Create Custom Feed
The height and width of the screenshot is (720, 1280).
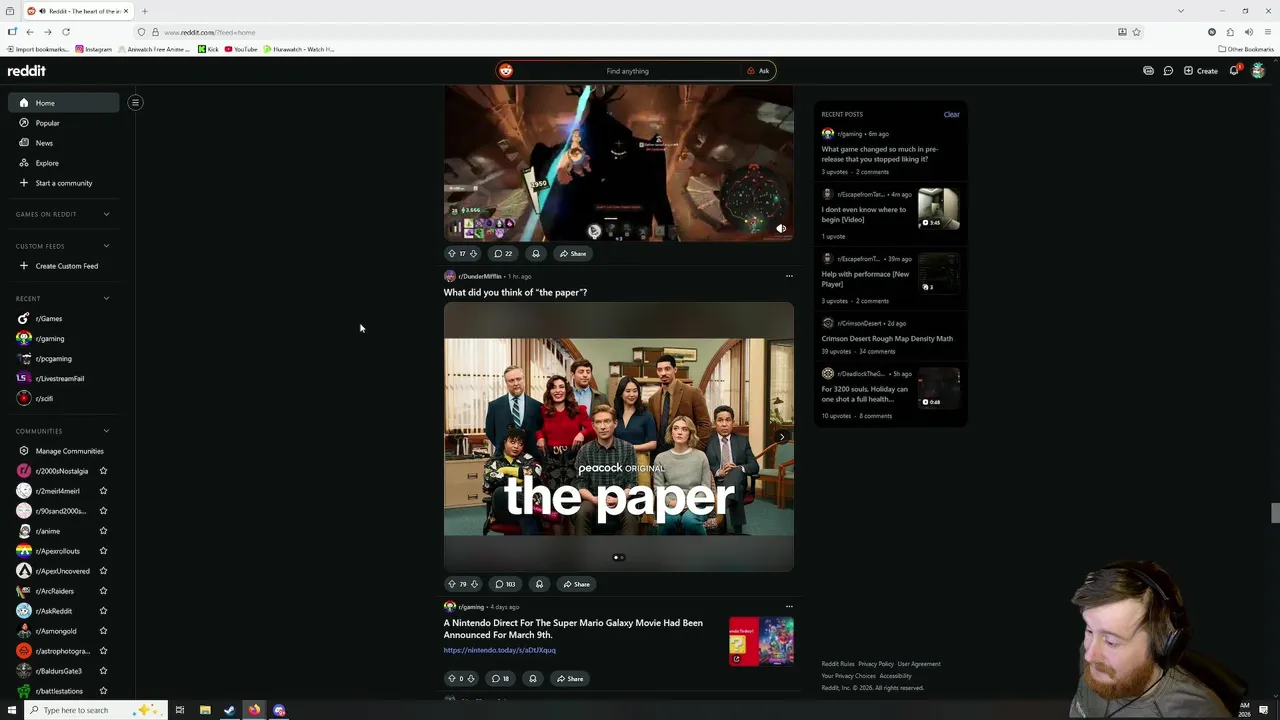pyautogui.click(x=66, y=266)
